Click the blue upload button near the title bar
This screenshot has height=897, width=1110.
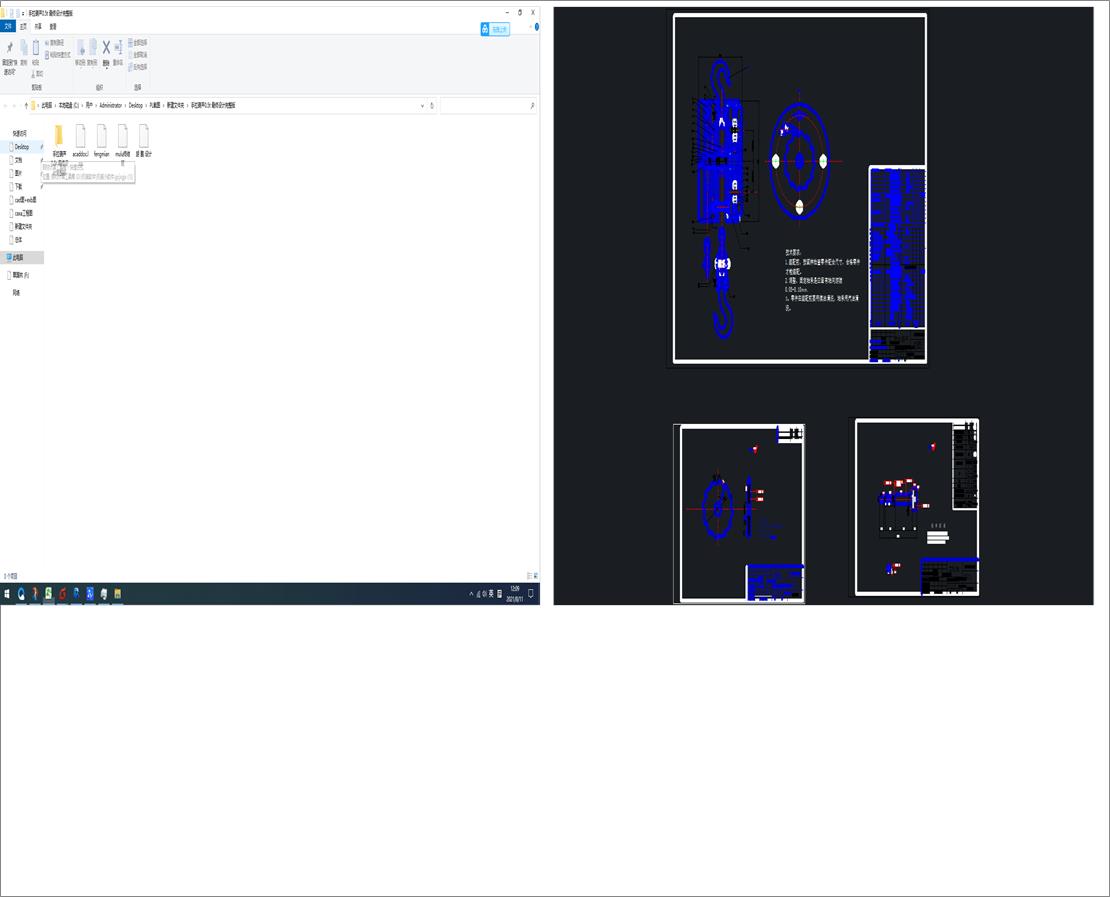(495, 29)
